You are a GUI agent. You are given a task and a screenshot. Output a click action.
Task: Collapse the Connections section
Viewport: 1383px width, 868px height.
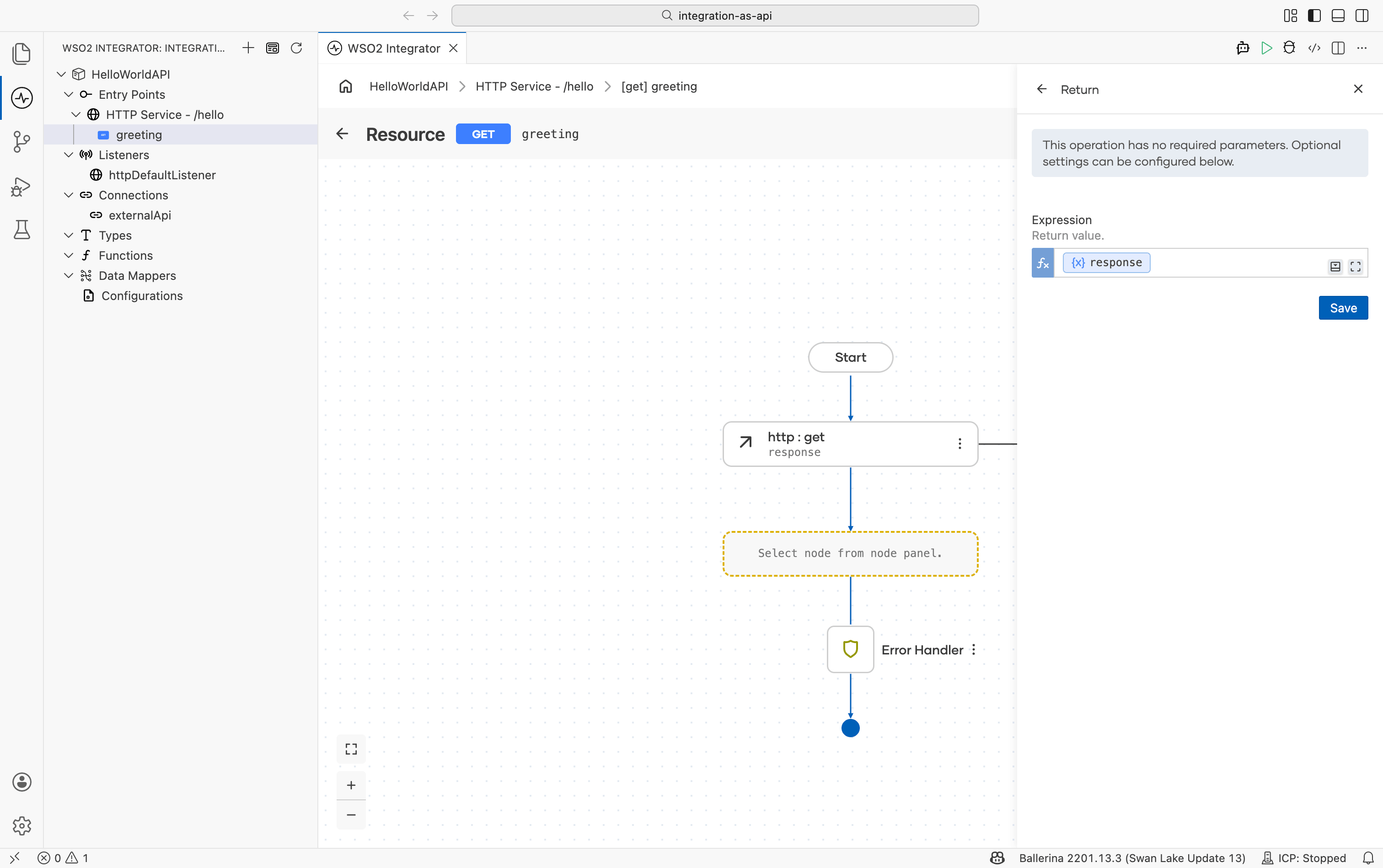click(69, 195)
